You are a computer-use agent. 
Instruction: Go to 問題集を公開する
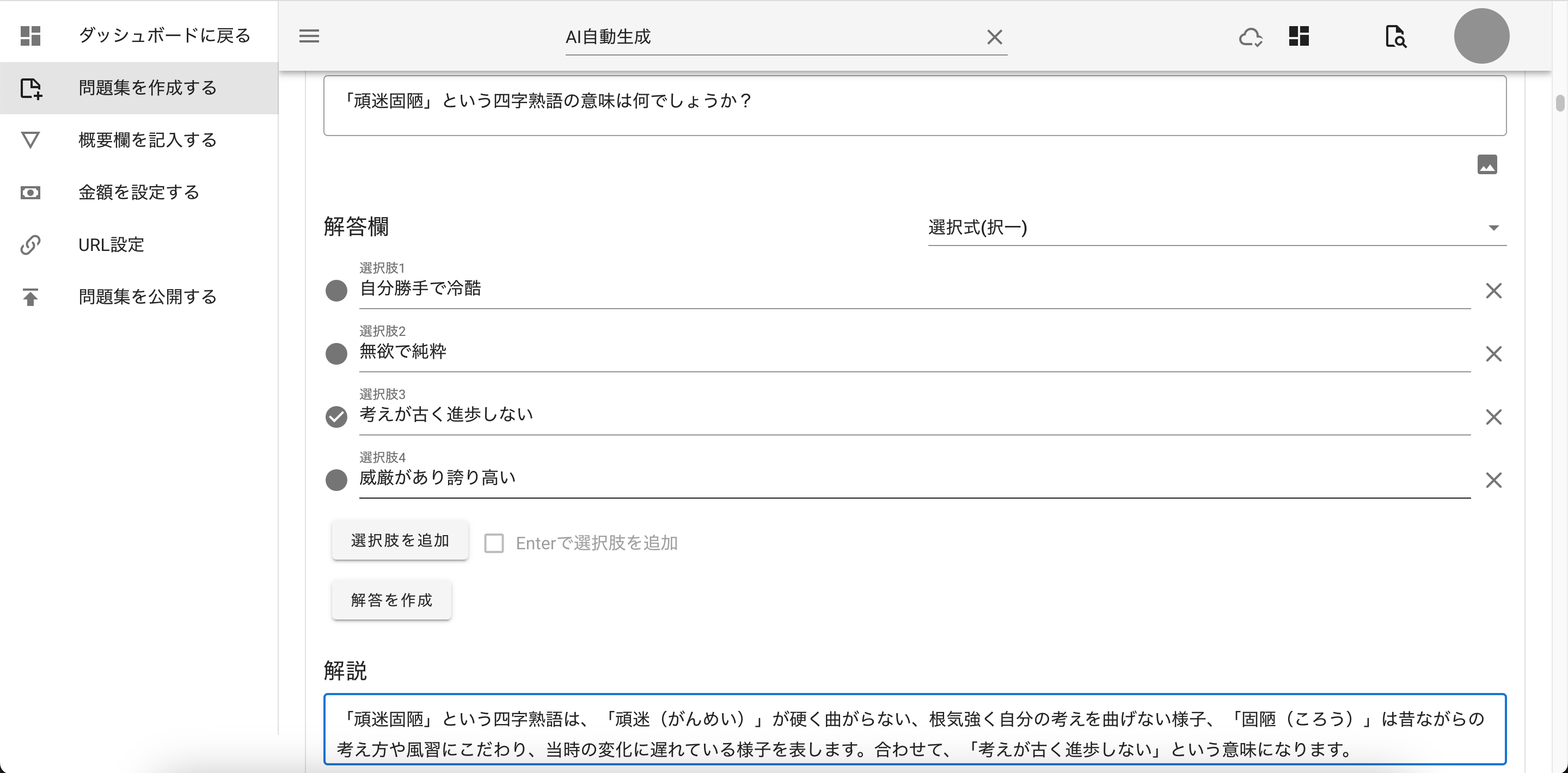coord(148,297)
